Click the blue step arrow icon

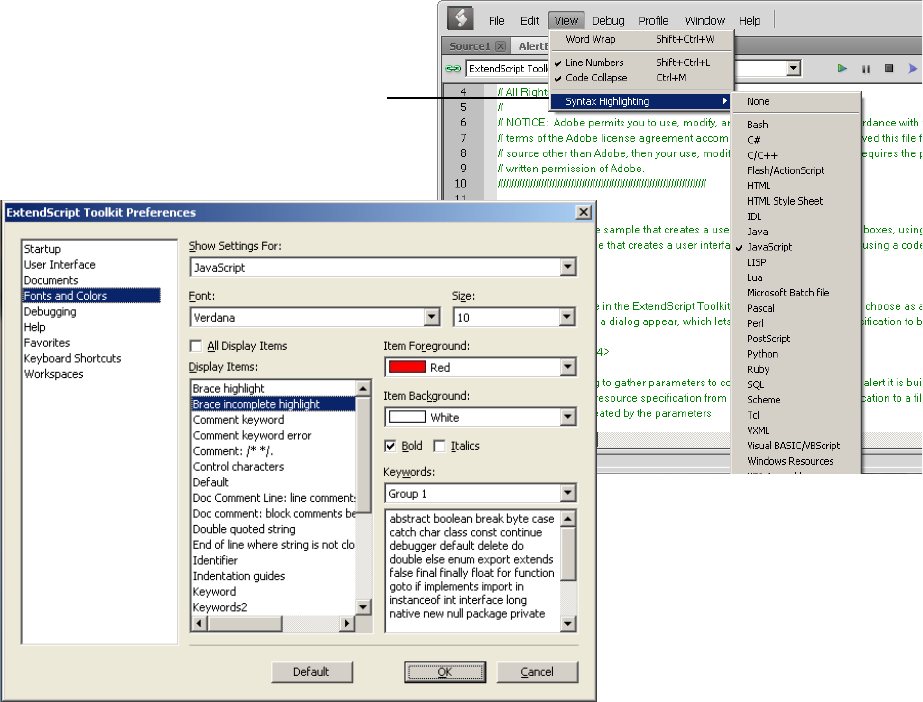[x=912, y=68]
